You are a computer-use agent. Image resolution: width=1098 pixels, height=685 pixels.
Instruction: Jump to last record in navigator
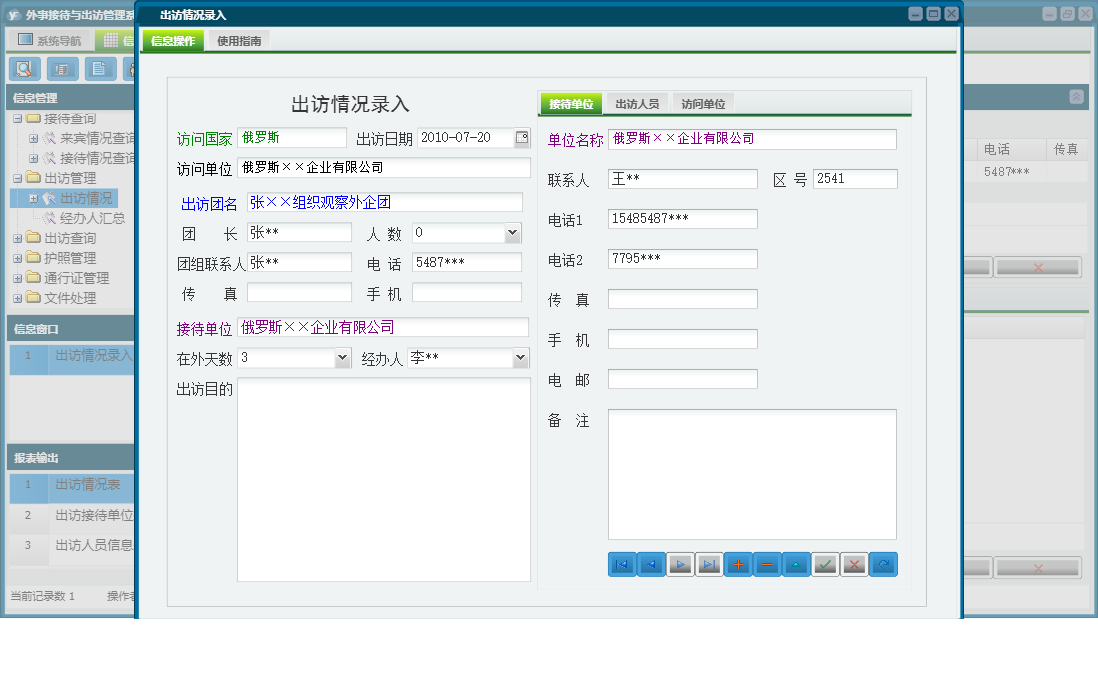pos(709,565)
